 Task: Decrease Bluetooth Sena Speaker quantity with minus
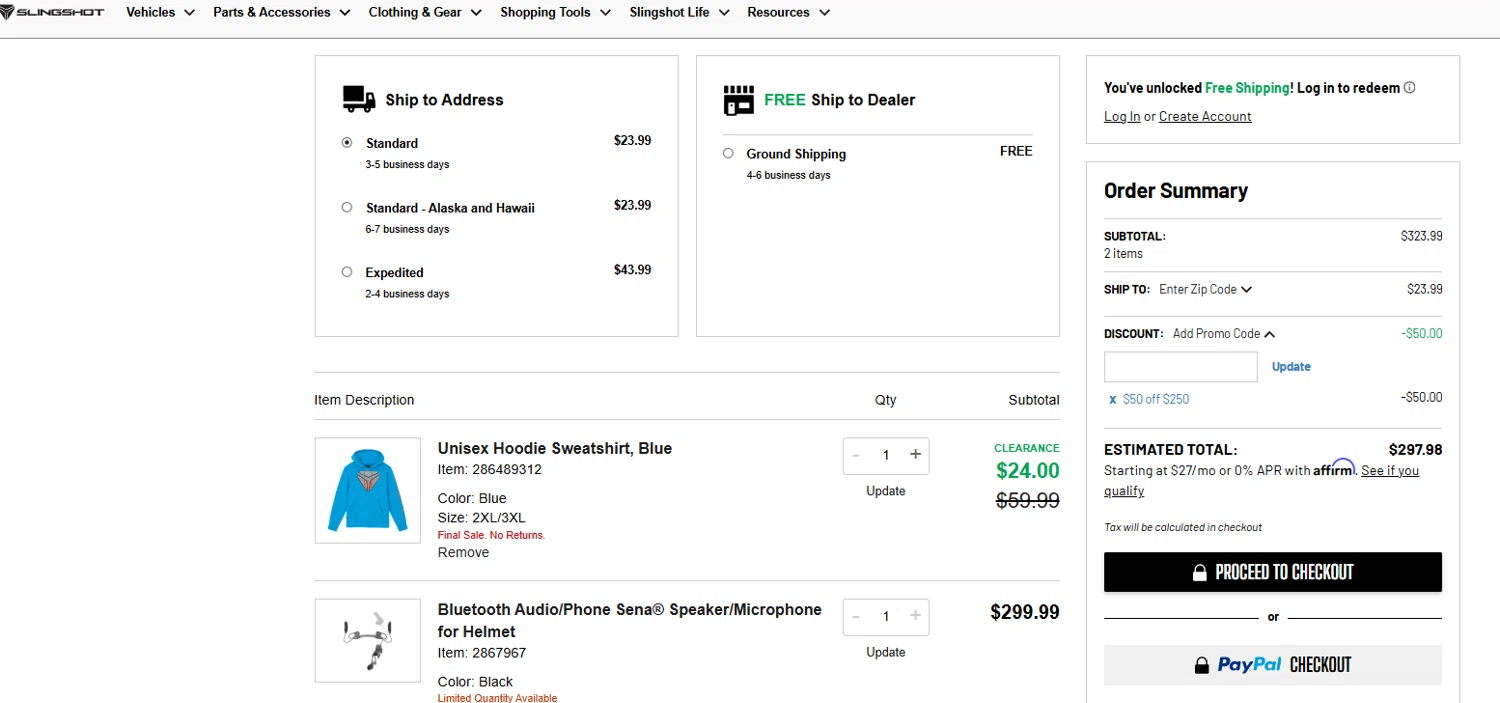pos(856,616)
